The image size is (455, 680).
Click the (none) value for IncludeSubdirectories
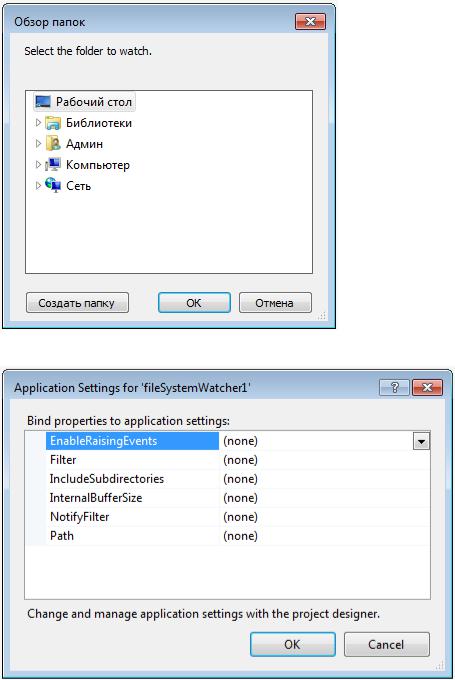(x=240, y=479)
